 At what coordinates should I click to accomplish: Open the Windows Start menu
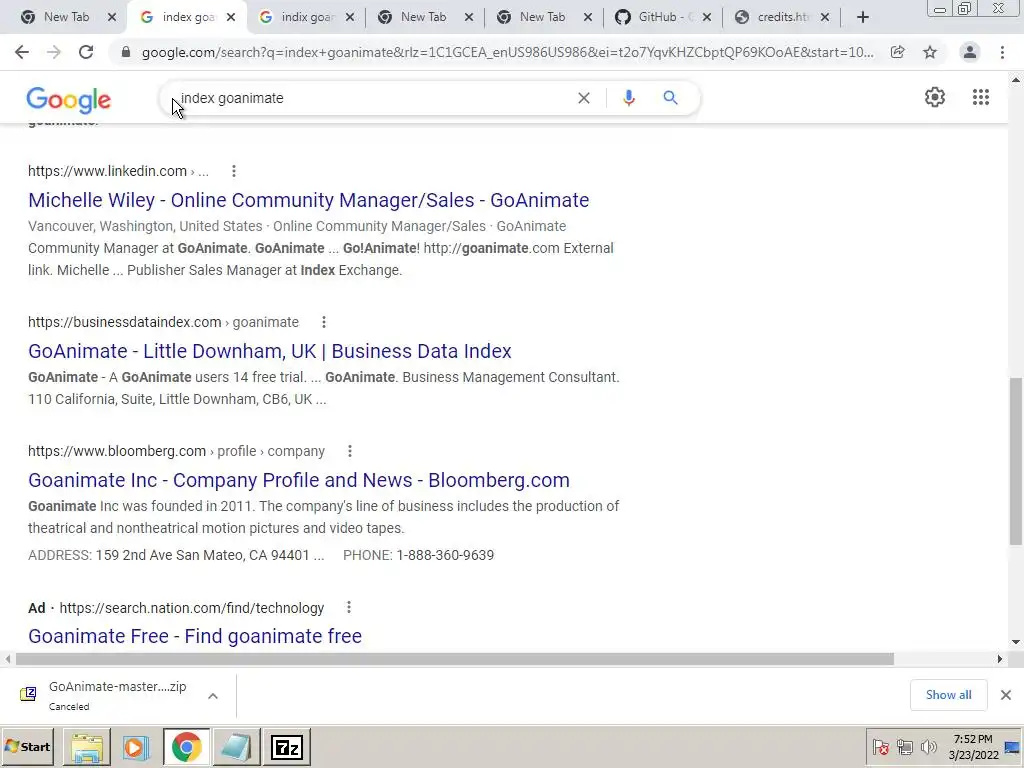pos(27,746)
